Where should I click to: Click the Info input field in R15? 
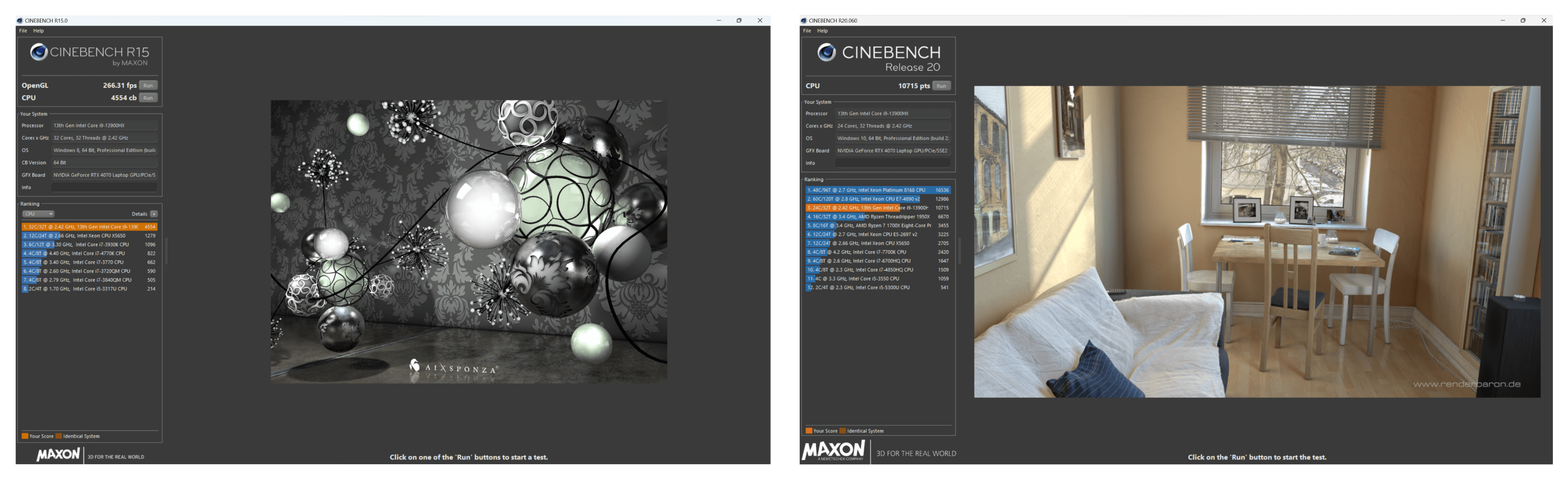coord(105,188)
